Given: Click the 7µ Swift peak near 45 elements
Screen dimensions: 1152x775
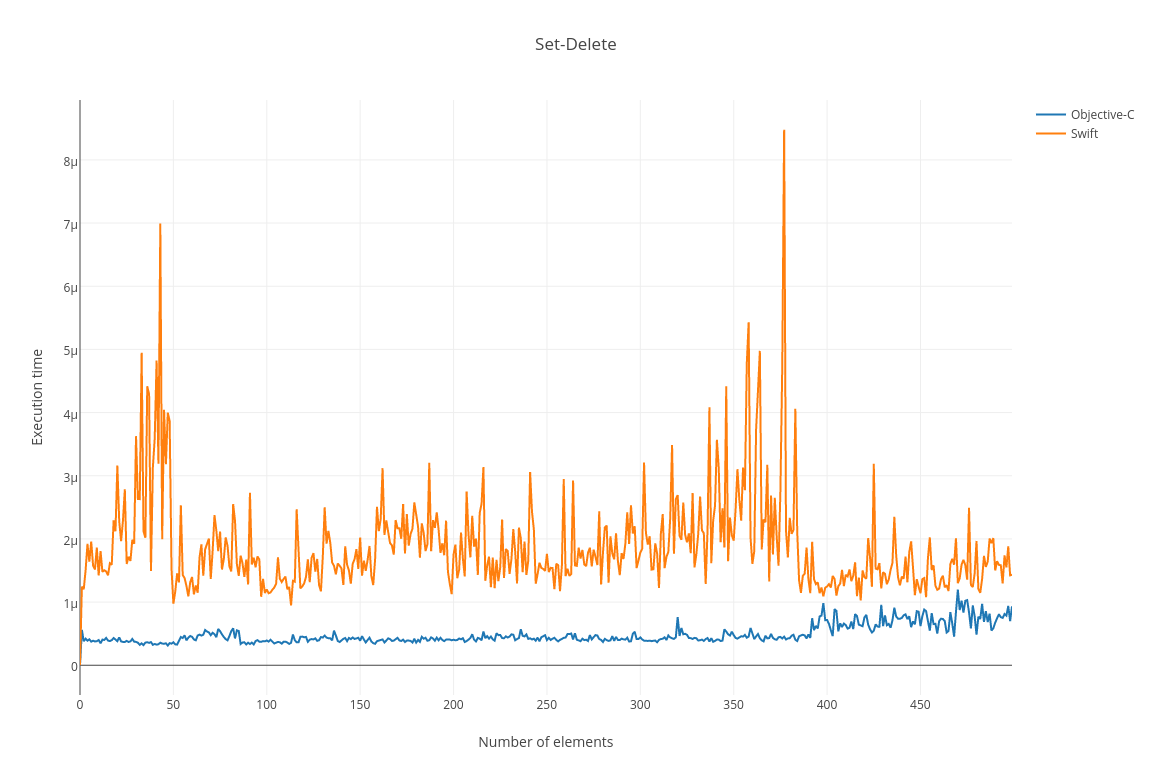Looking at the screenshot, I should (160, 226).
